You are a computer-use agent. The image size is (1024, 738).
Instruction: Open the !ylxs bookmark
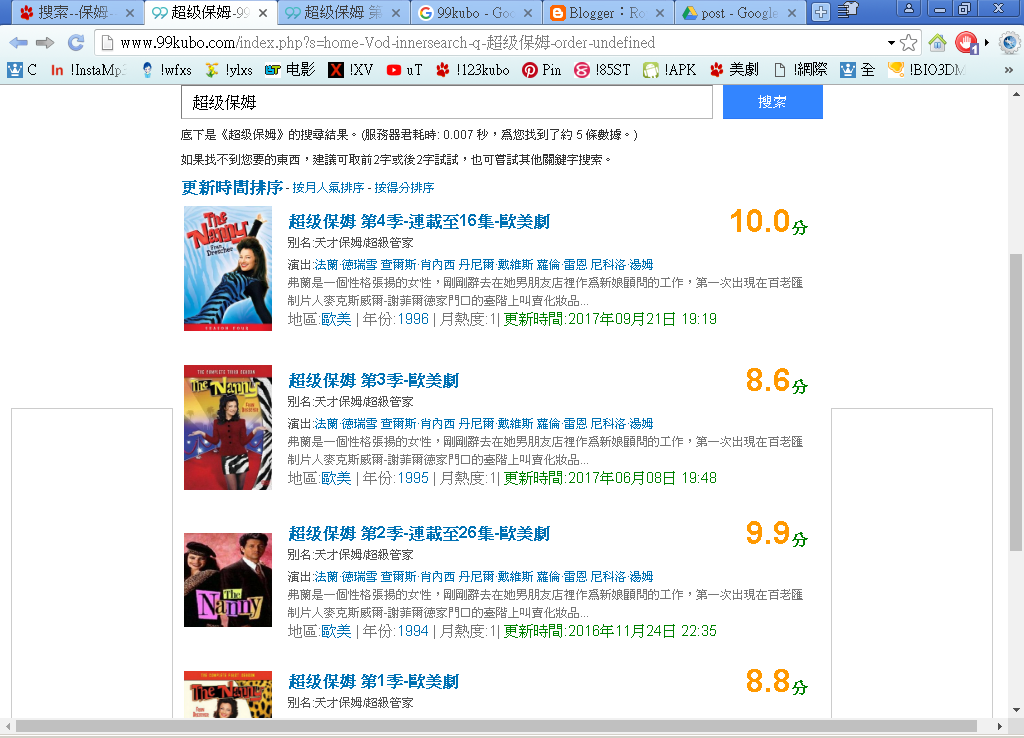(229, 70)
